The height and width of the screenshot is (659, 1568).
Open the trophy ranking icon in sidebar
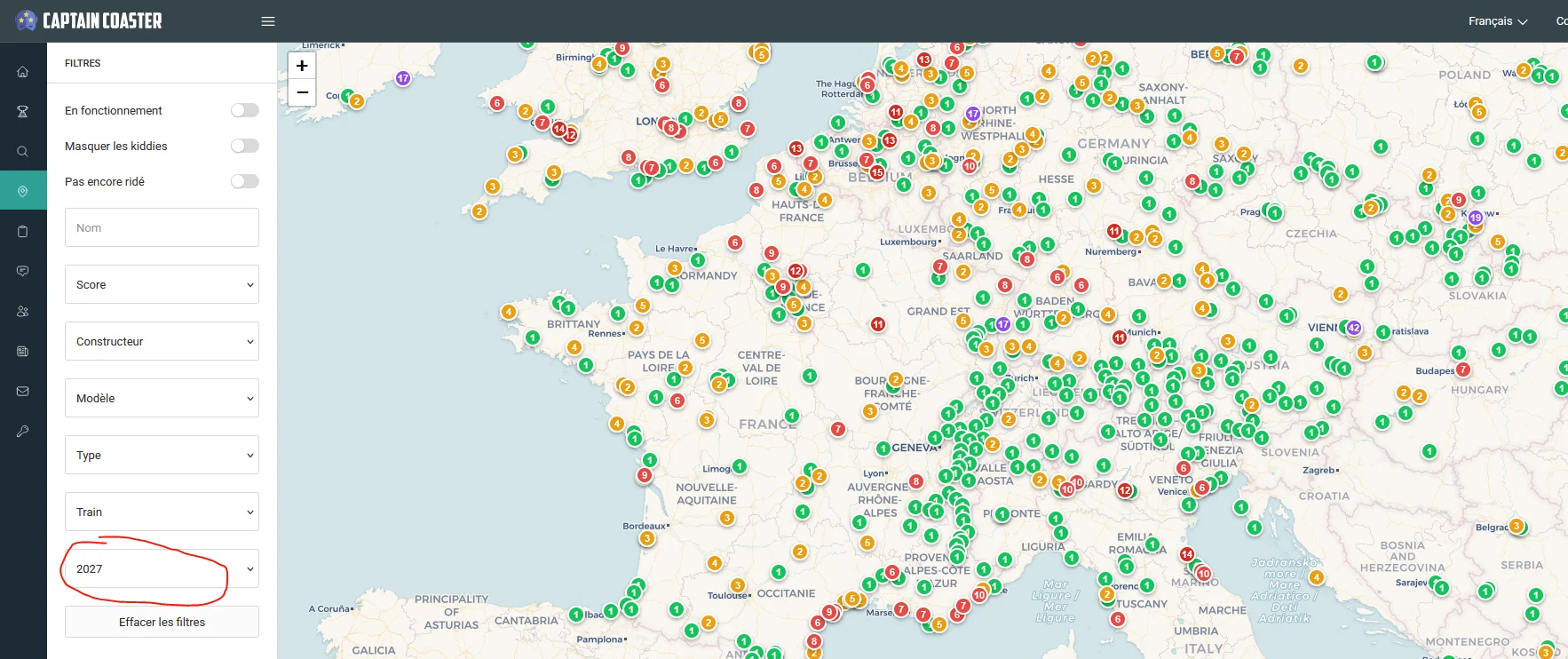click(23, 111)
